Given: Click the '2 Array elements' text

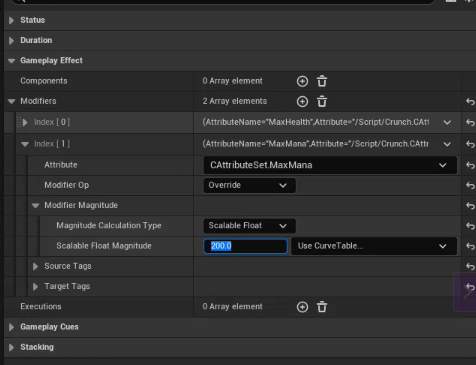Looking at the screenshot, I should (x=235, y=101).
